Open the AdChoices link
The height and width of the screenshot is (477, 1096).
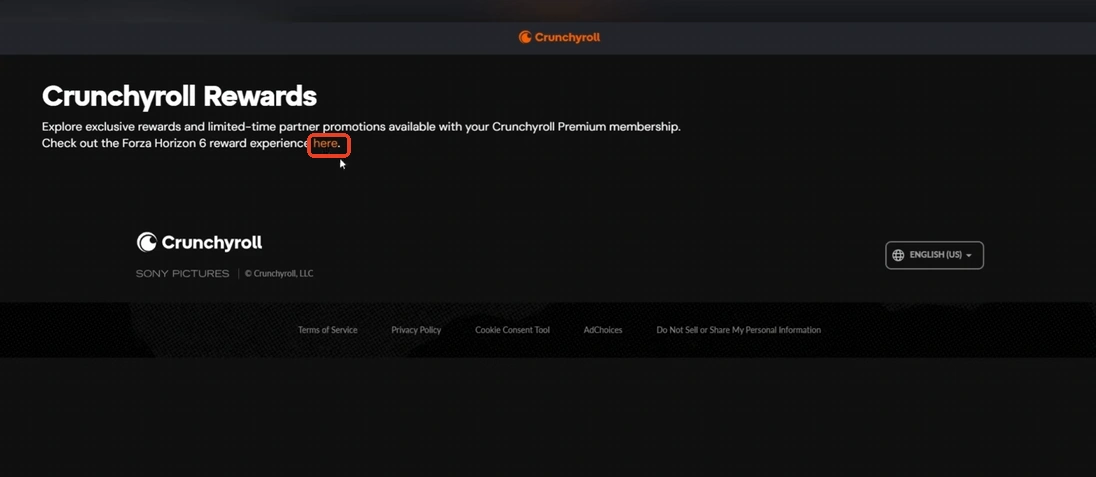click(603, 330)
